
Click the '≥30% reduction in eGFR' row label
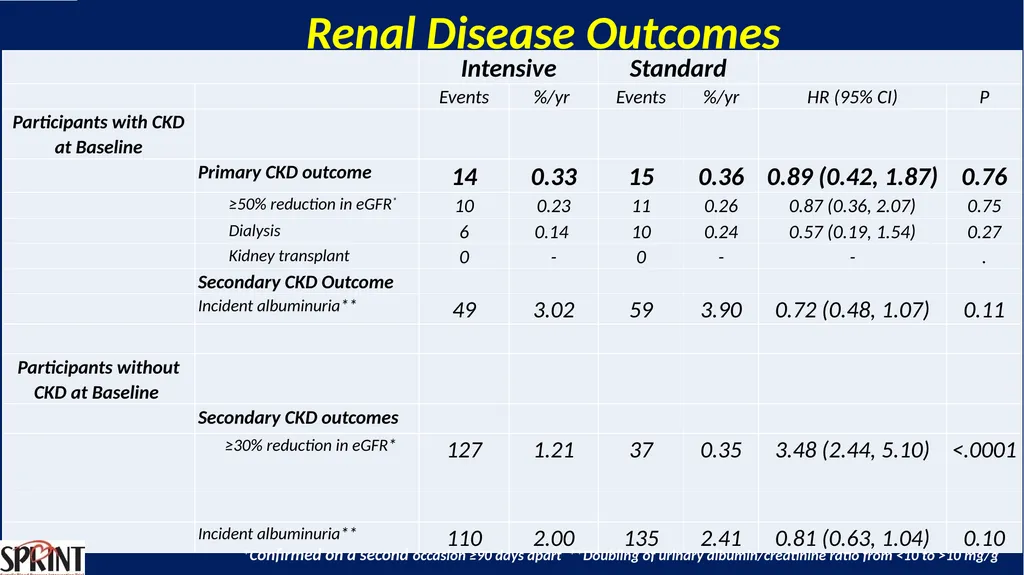(x=310, y=446)
